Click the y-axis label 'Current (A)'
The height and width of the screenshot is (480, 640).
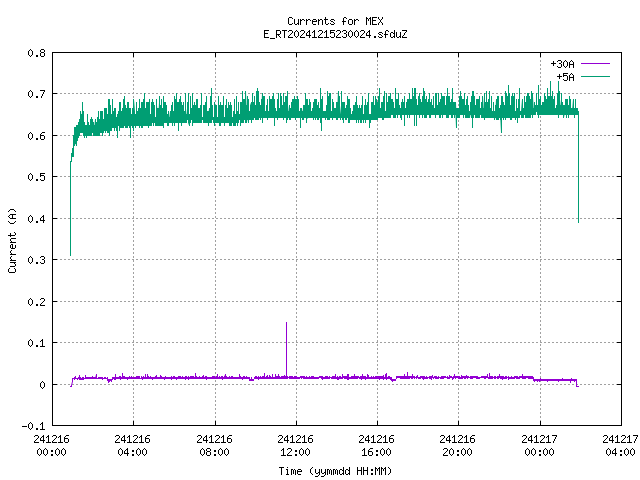coord(12,240)
